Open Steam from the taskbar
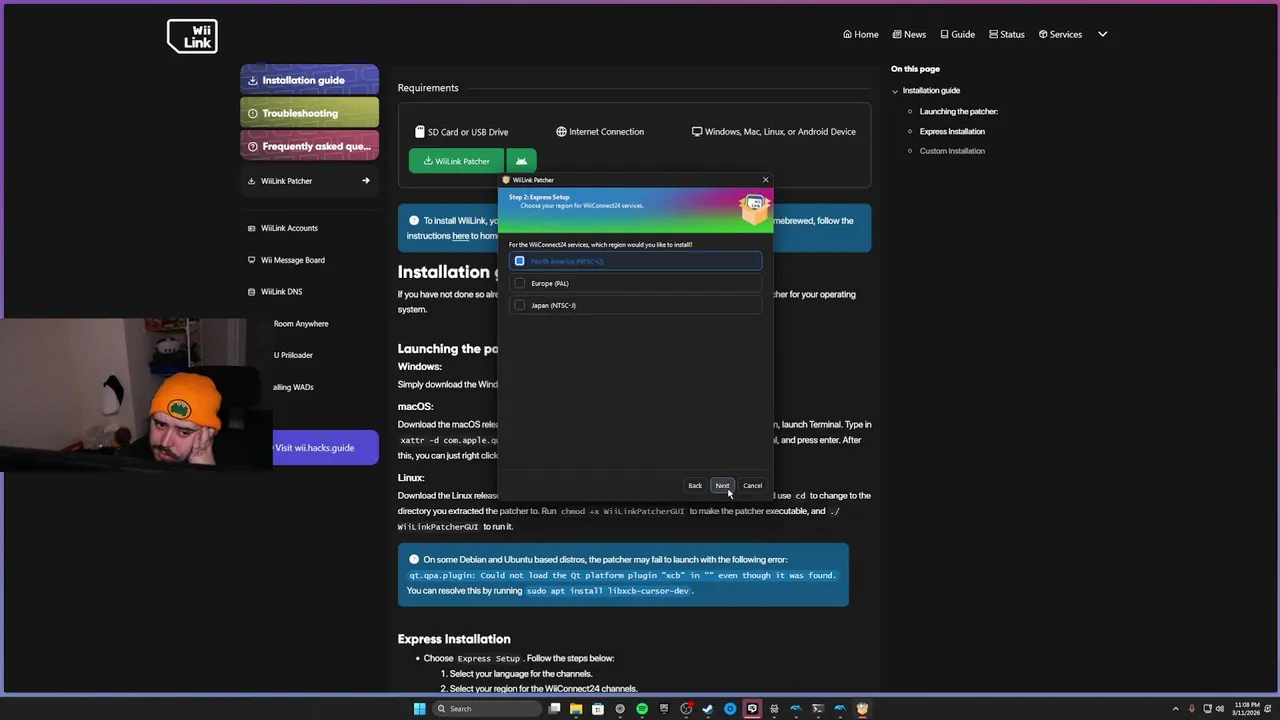Screen dimensions: 1280x720 pyautogui.click(x=708, y=709)
